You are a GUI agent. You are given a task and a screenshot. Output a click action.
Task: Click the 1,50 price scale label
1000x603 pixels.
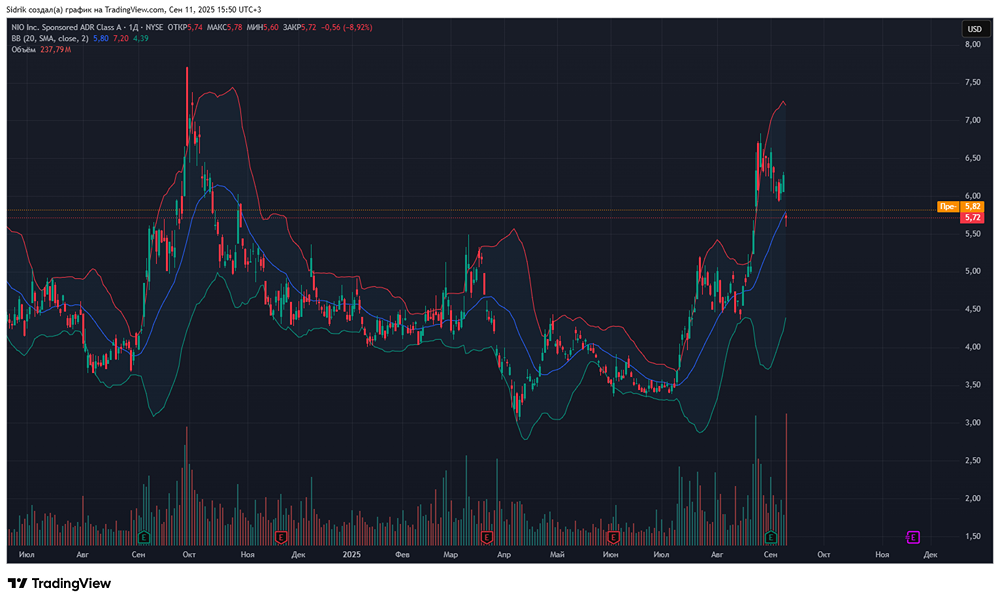[x=973, y=536]
